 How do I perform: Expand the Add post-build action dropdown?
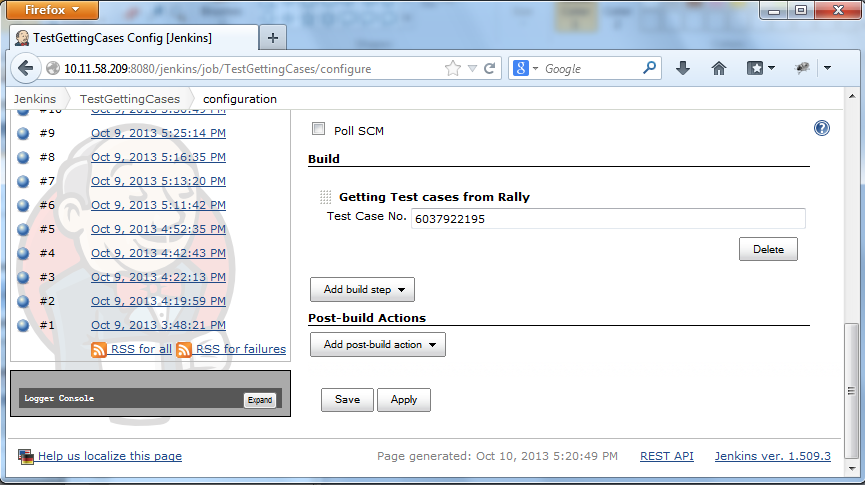[377, 345]
